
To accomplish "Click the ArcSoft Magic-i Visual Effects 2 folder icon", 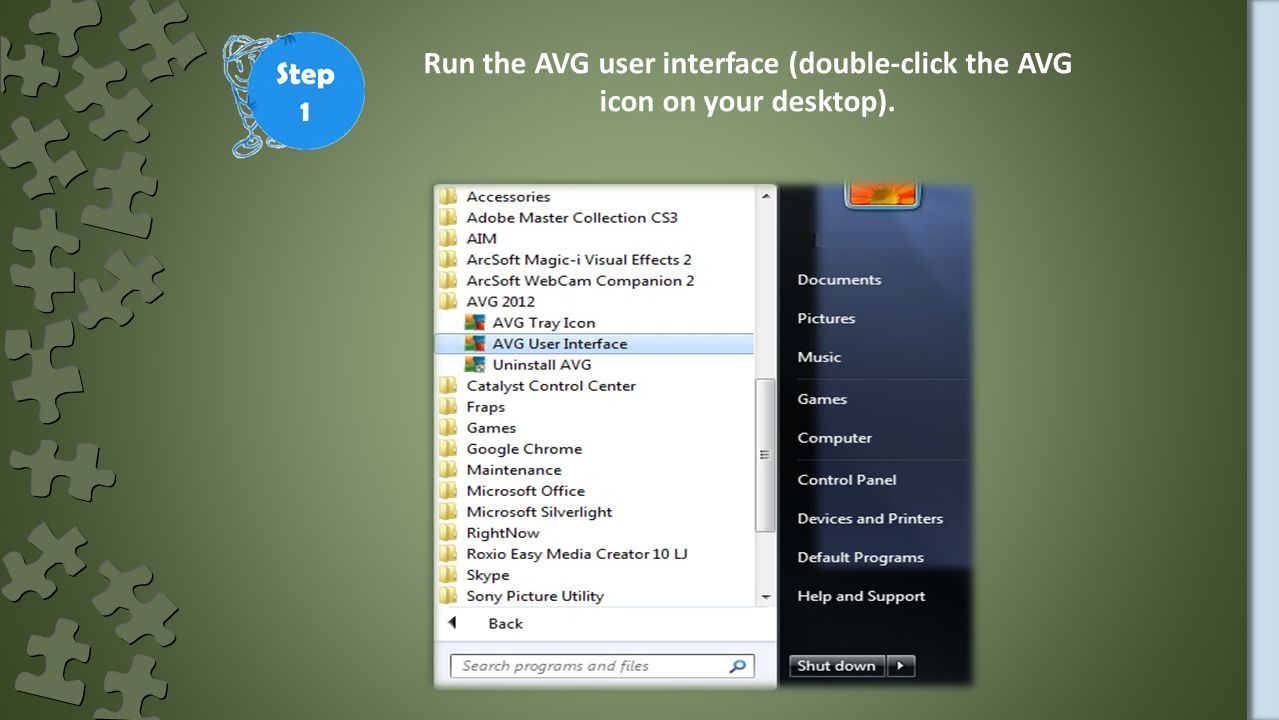I will [x=448, y=260].
